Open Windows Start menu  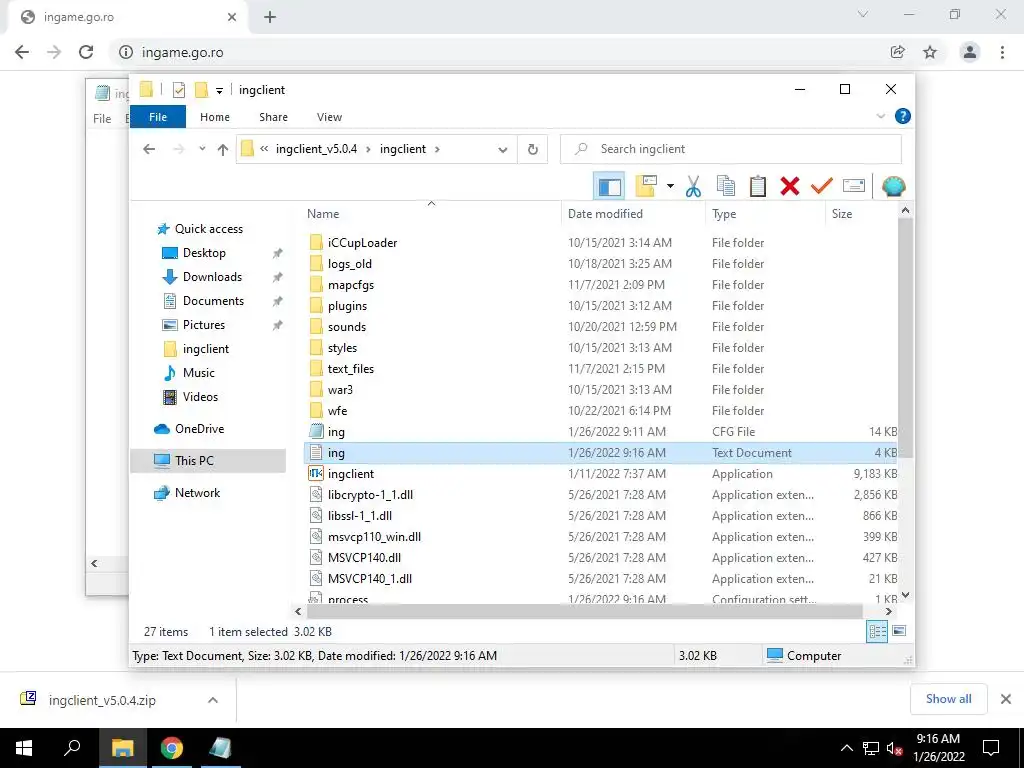point(24,748)
